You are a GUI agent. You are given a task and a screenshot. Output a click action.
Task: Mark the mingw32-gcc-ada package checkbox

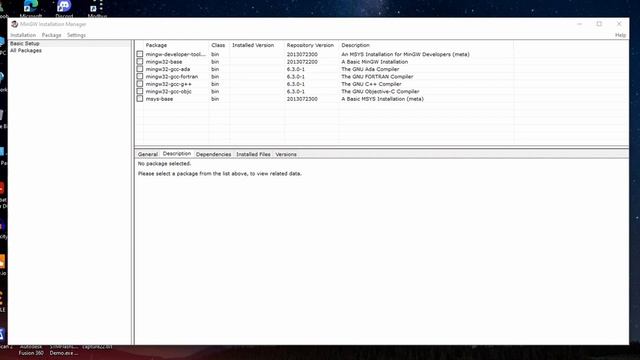pos(140,69)
